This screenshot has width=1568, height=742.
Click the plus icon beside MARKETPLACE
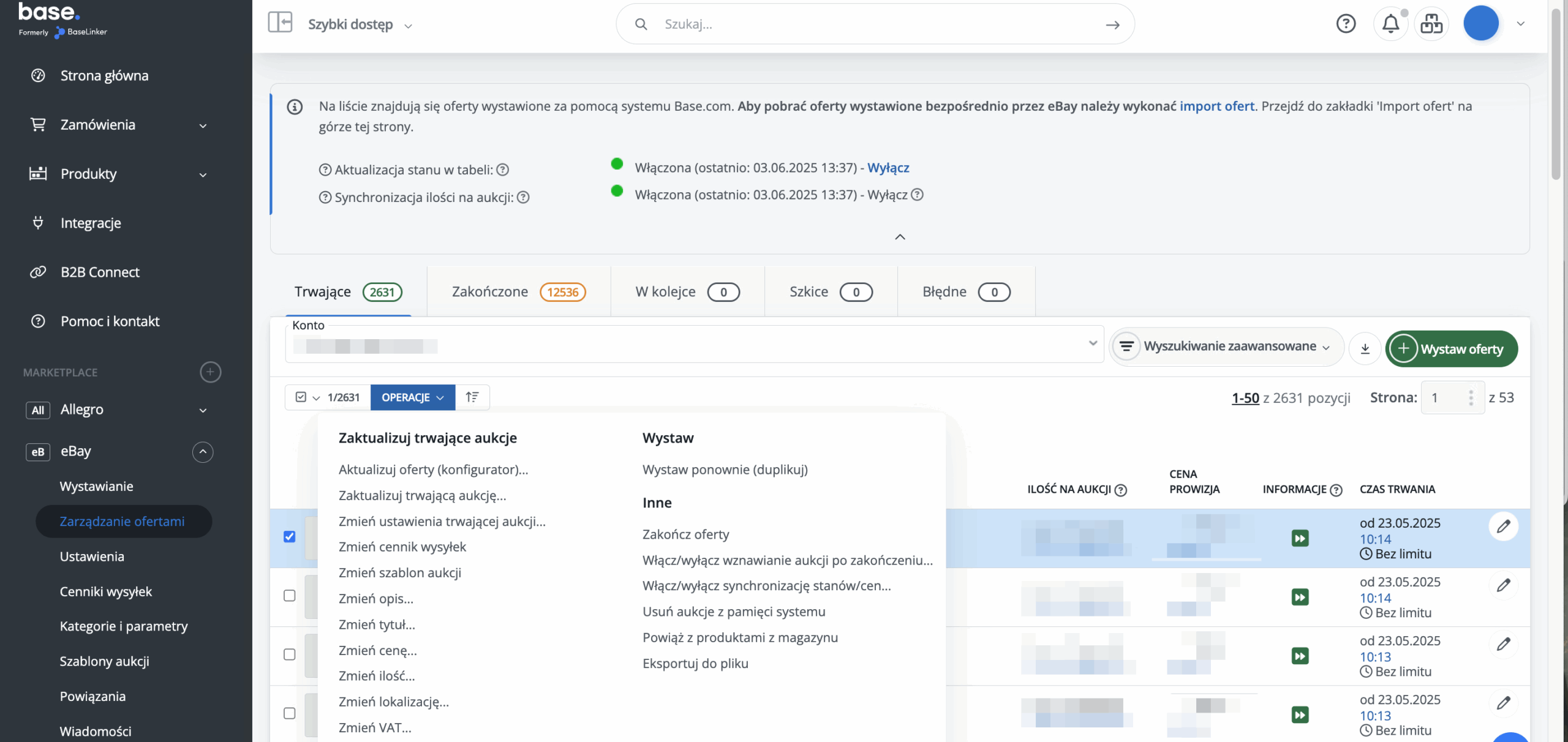[210, 372]
